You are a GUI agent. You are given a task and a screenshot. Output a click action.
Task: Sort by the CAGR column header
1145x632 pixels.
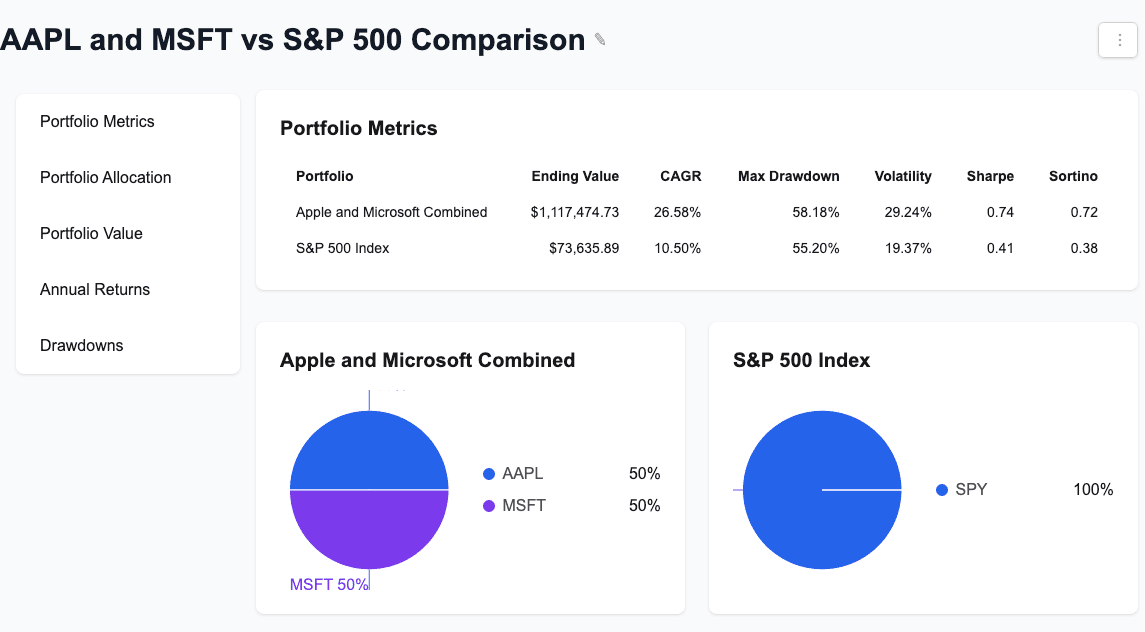[680, 176]
